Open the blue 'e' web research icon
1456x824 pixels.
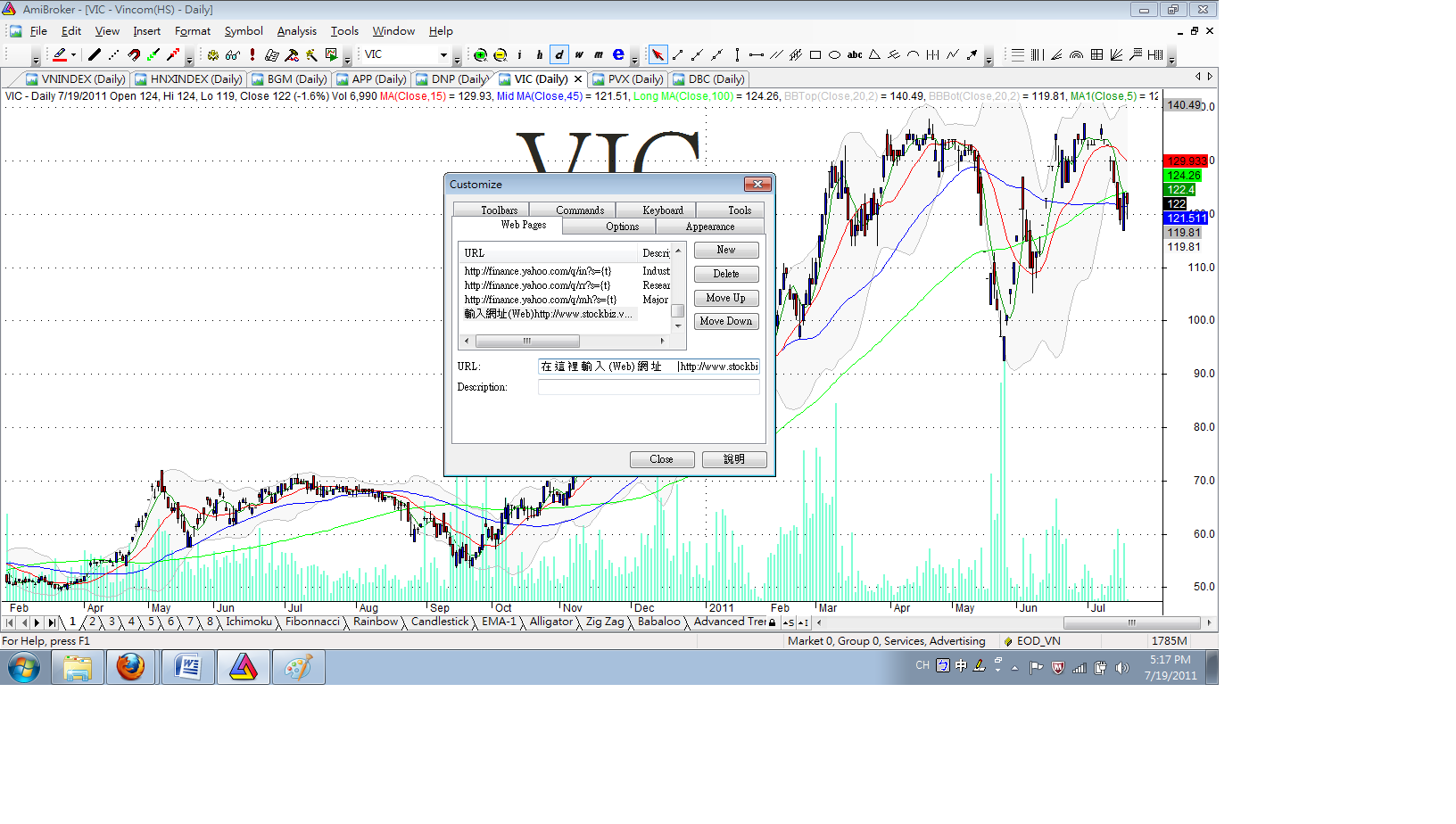618,55
